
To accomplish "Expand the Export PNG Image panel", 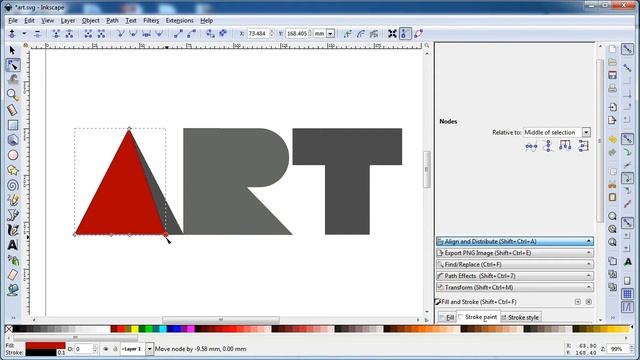I will pyautogui.click(x=515, y=253).
